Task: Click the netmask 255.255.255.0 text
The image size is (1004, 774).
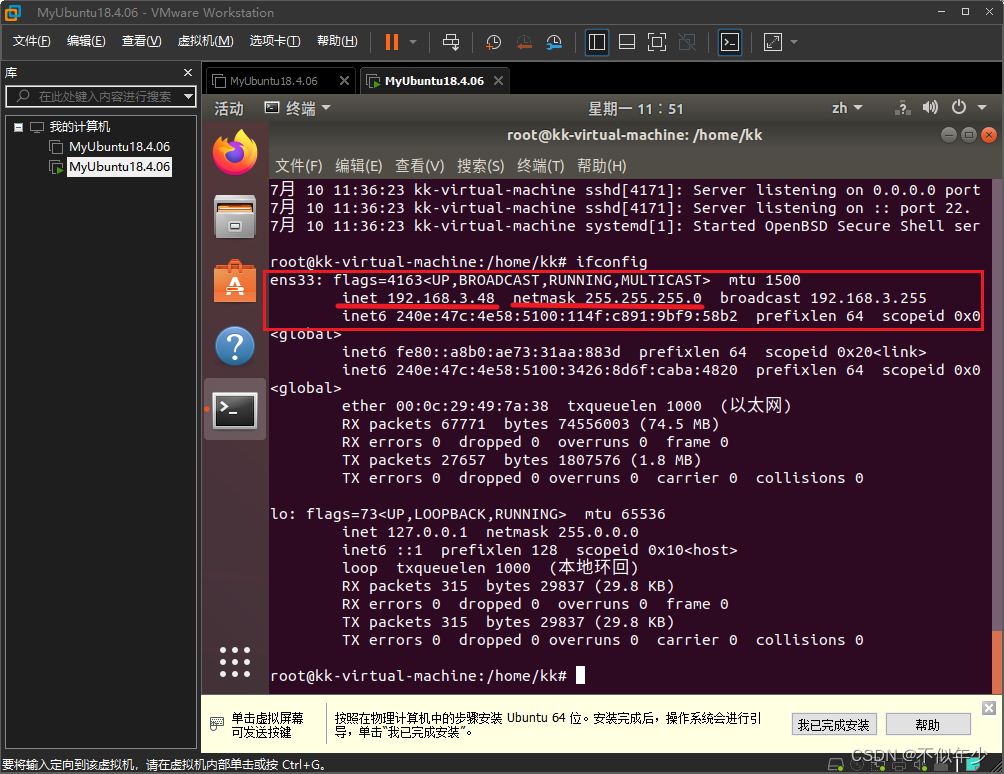Action: 607,298
